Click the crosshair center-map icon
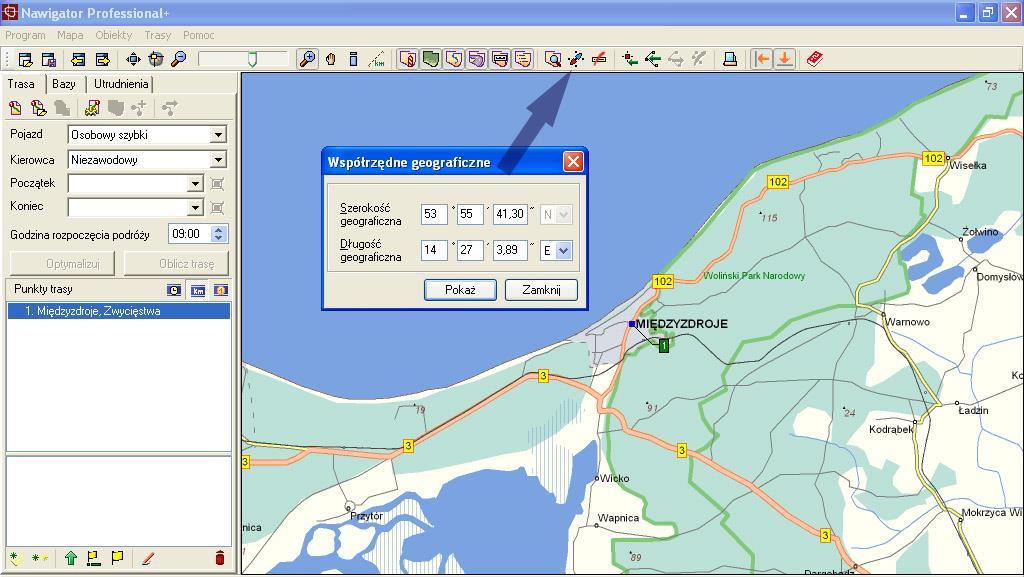This screenshot has width=1024, height=577. pyautogui.click(x=156, y=59)
